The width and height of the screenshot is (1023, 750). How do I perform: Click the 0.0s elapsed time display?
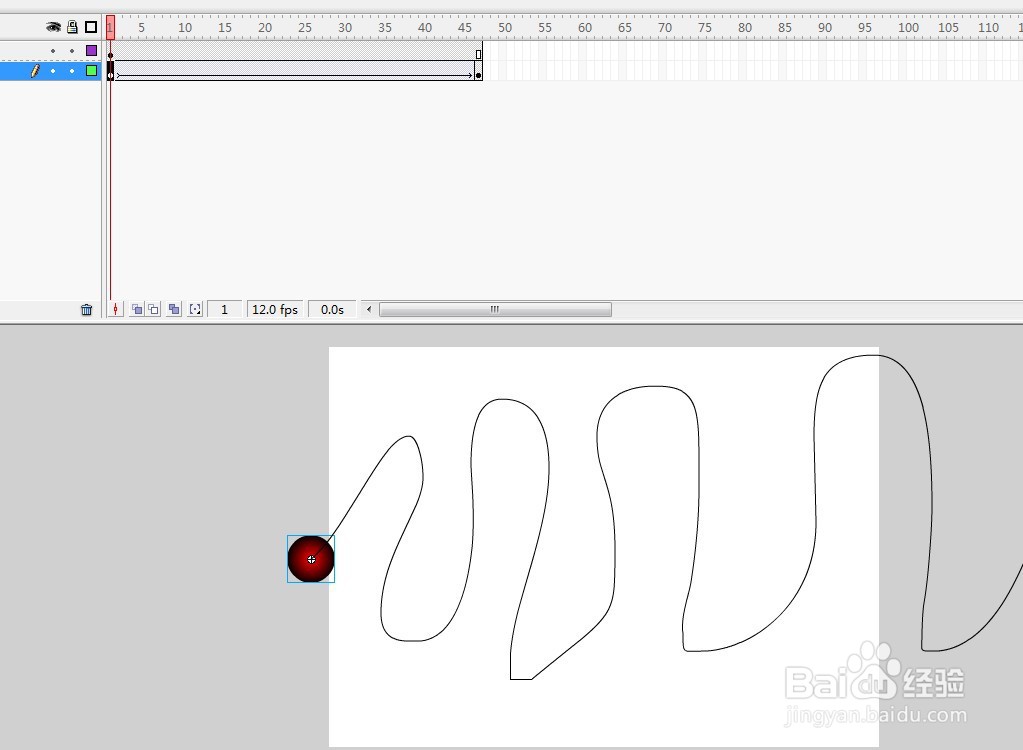click(332, 309)
